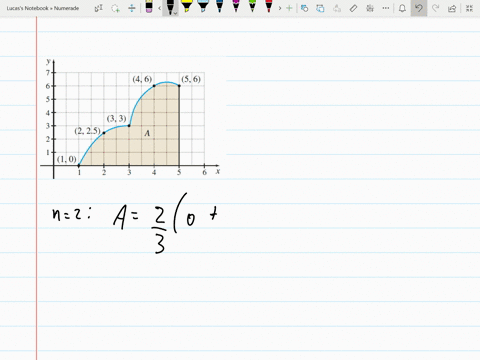Choose the Lasso Select tool
Viewport: 480px width, 360px height.
(115, 8)
